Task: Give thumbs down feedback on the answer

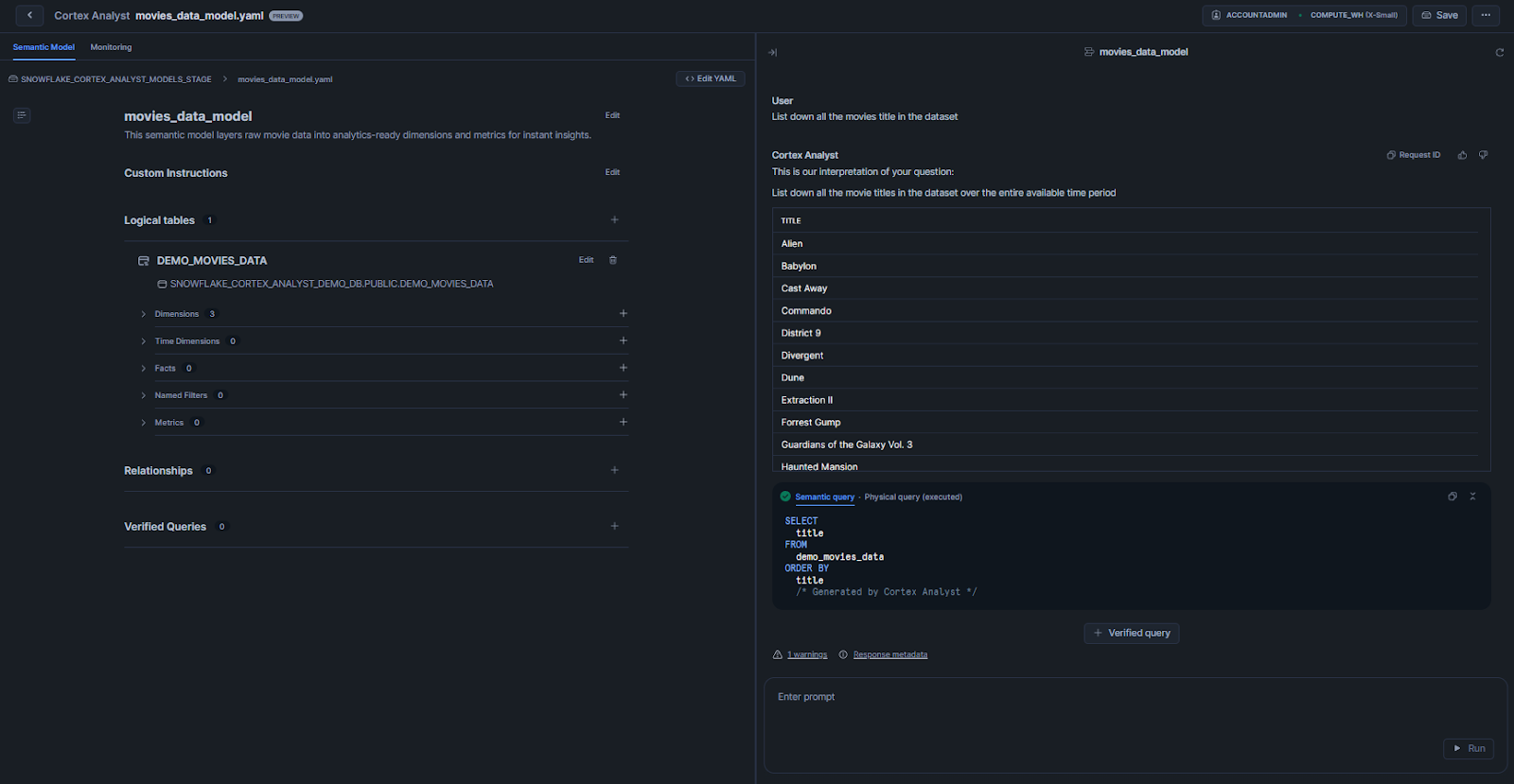Action: coord(1483,154)
